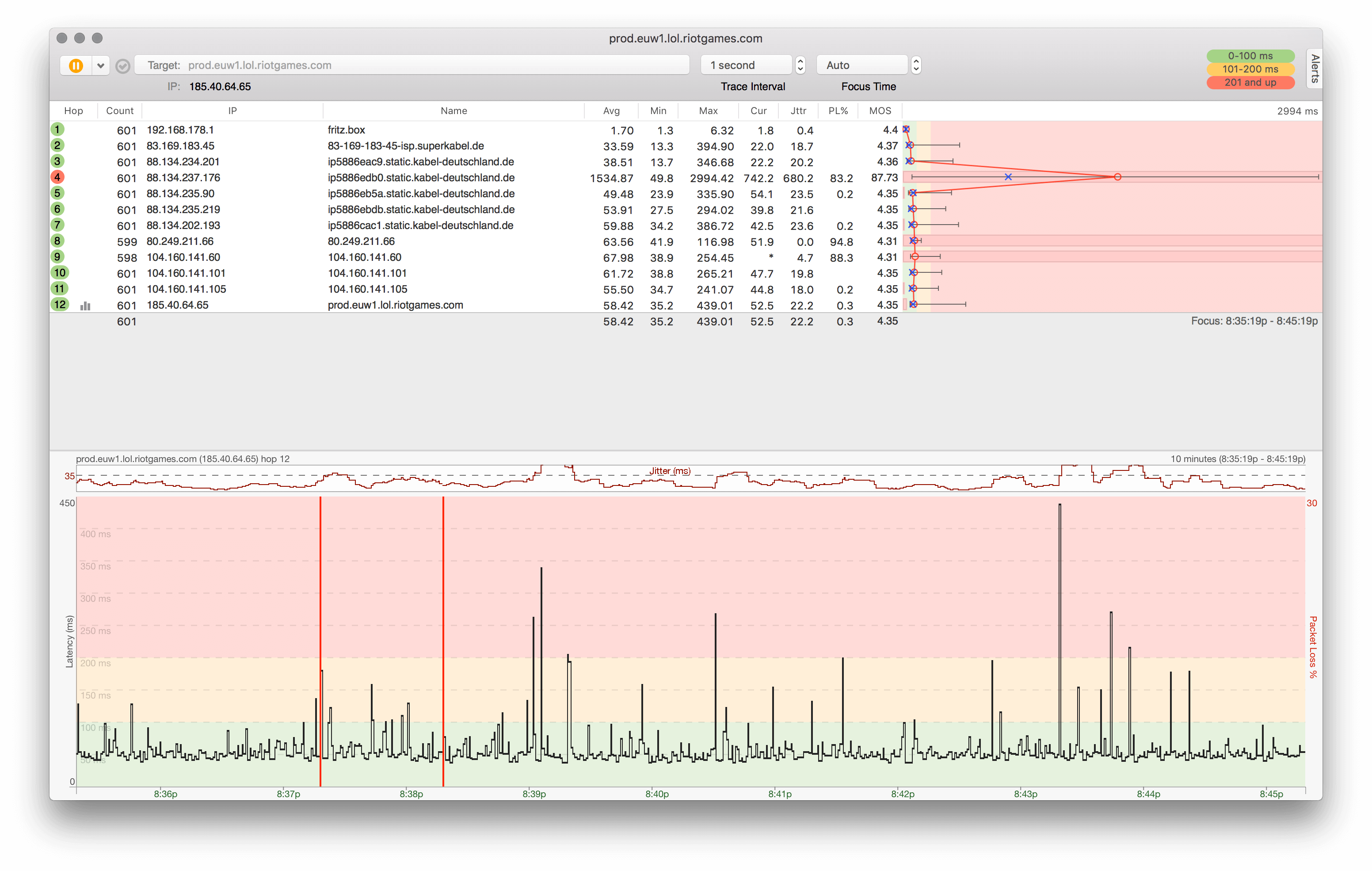The image size is (1372, 871).
Task: Sort by the Avg column header
Action: click(x=611, y=111)
